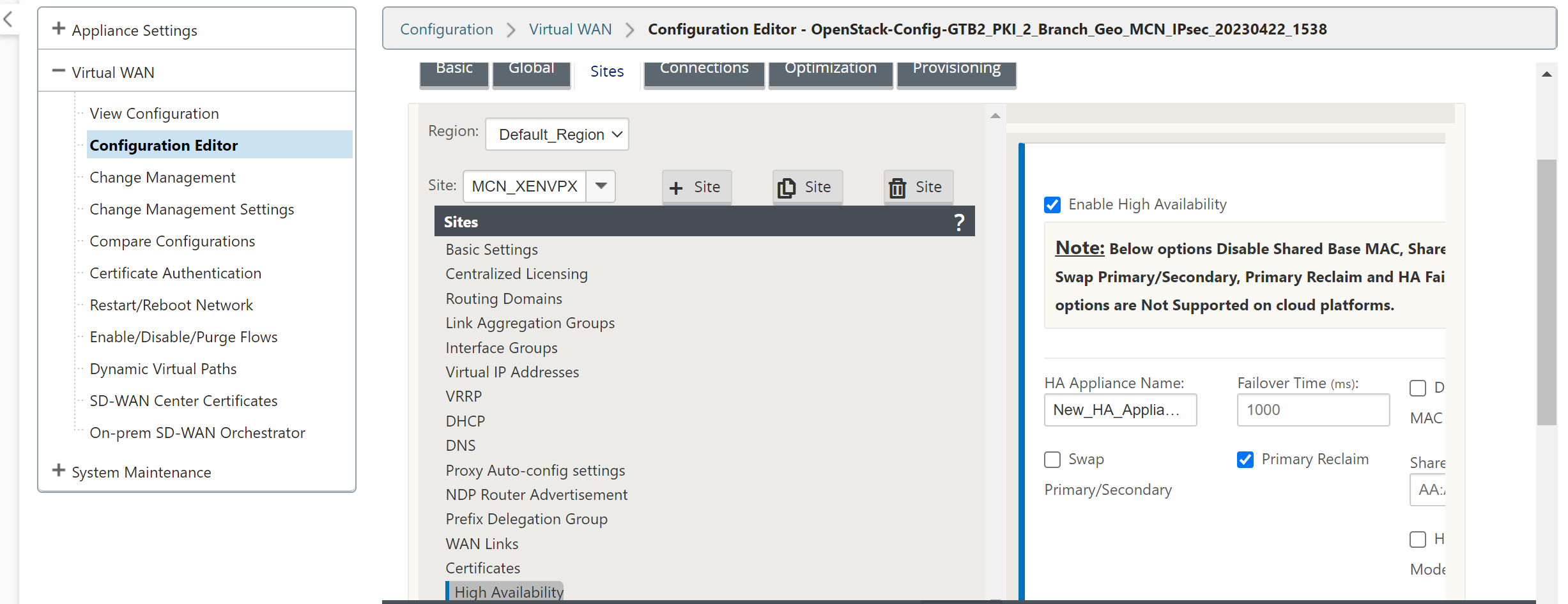Open Change Management in sidebar
Image resolution: width=1568 pixels, height=604 pixels.
pyautogui.click(x=162, y=177)
